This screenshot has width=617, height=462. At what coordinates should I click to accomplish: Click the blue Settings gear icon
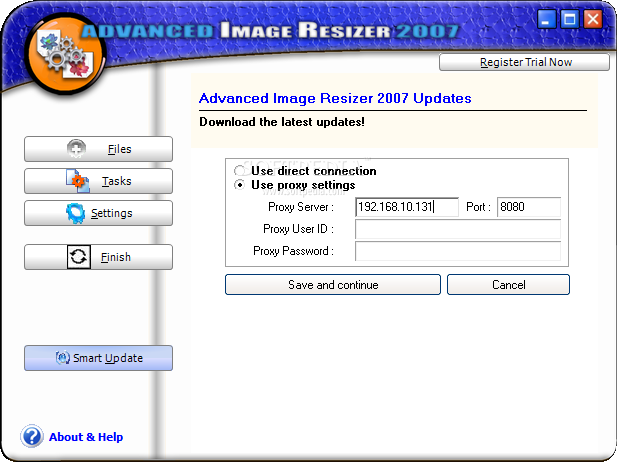coord(76,213)
